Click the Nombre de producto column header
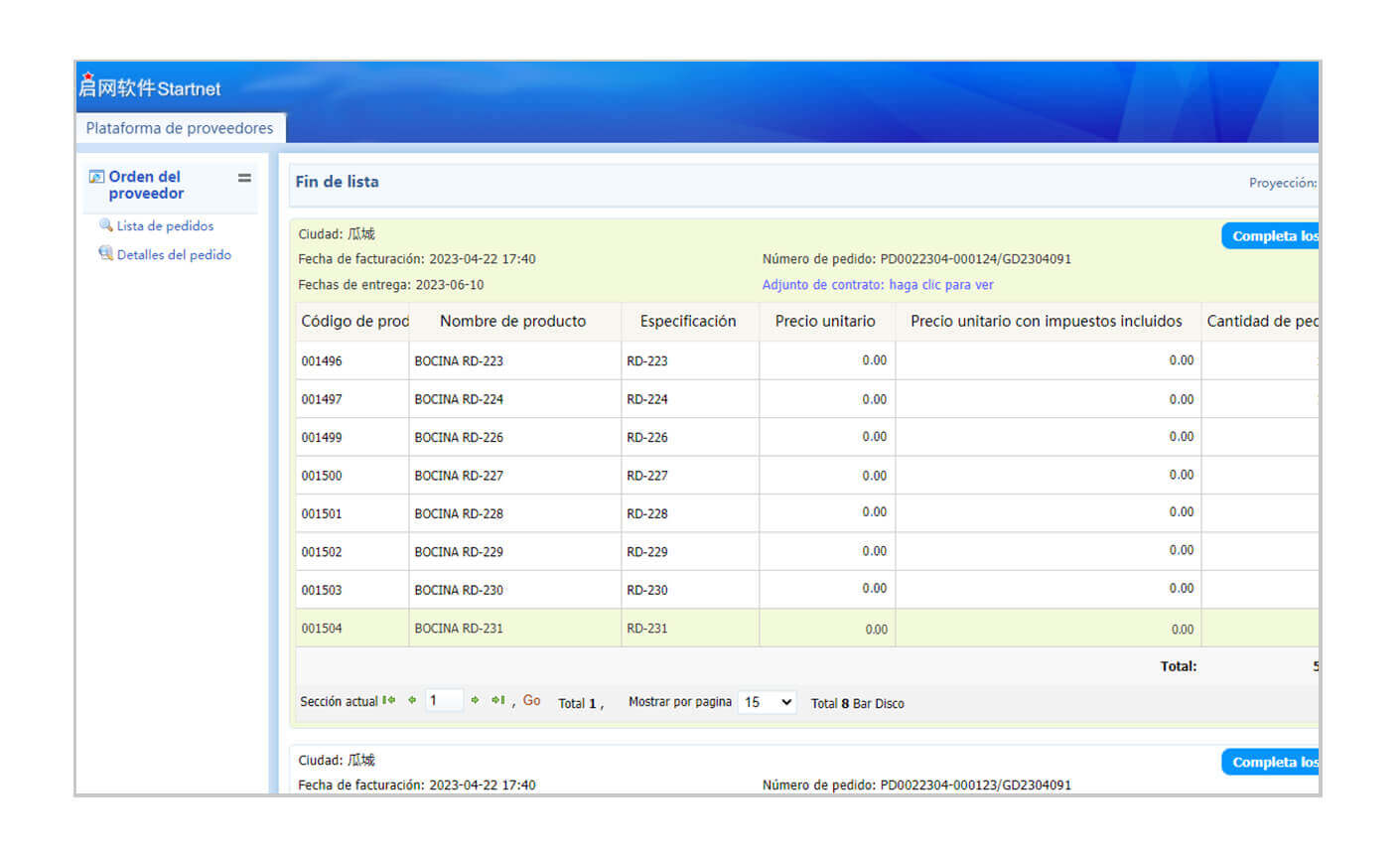 point(512,322)
